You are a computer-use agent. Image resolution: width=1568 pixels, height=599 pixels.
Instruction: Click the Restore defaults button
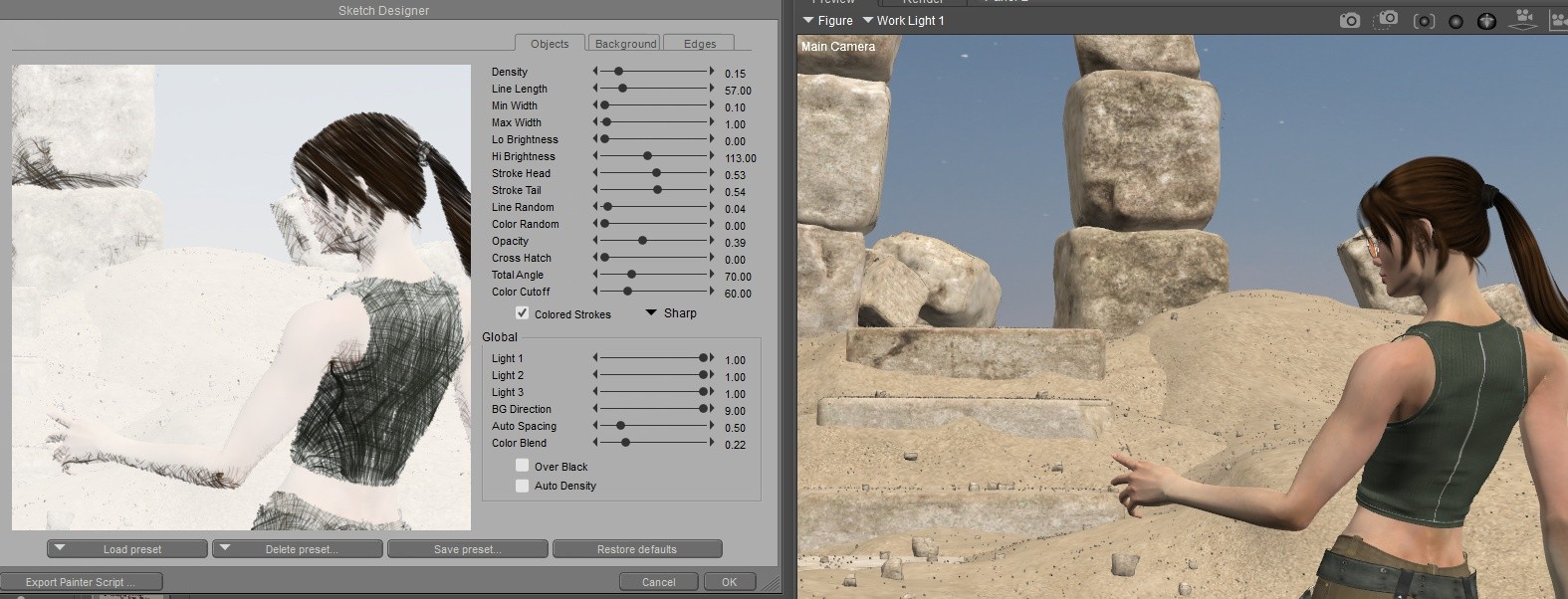[636, 549]
